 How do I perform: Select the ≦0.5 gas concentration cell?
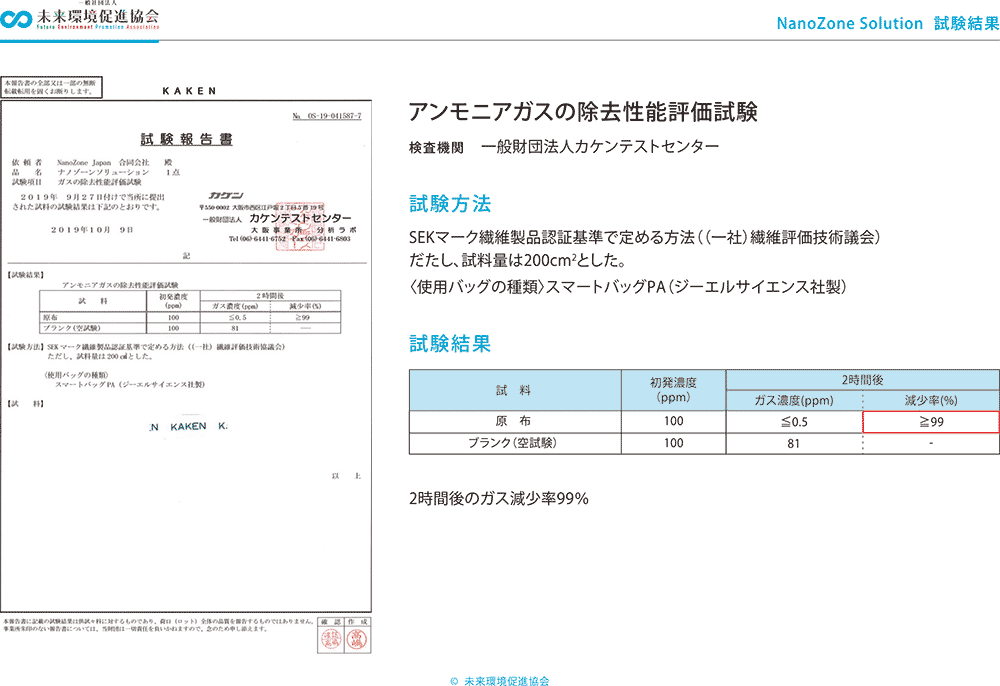pyautogui.click(x=794, y=422)
